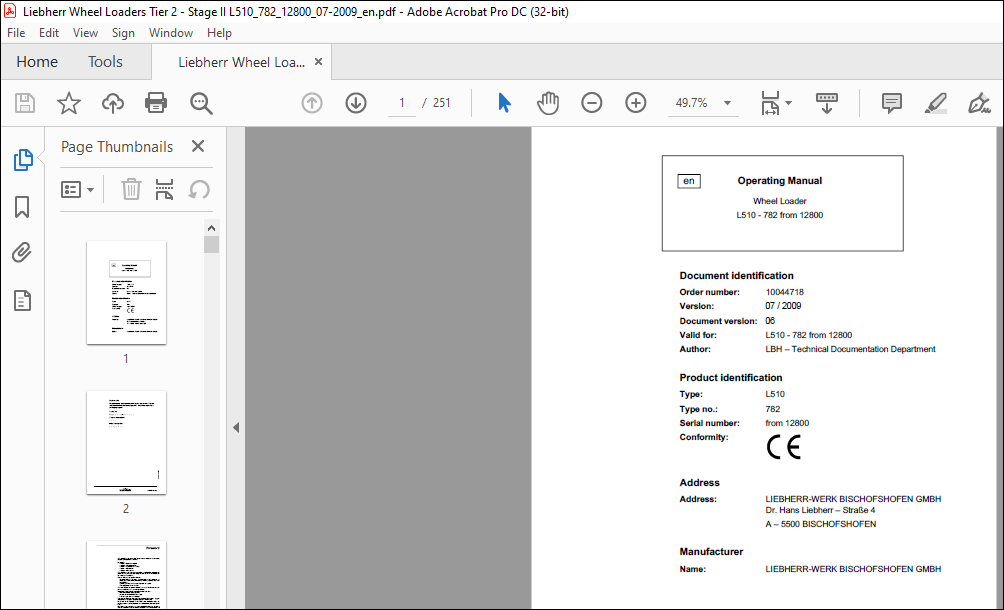
Task: Open the Attachments paperclip panel
Action: pos(22,253)
